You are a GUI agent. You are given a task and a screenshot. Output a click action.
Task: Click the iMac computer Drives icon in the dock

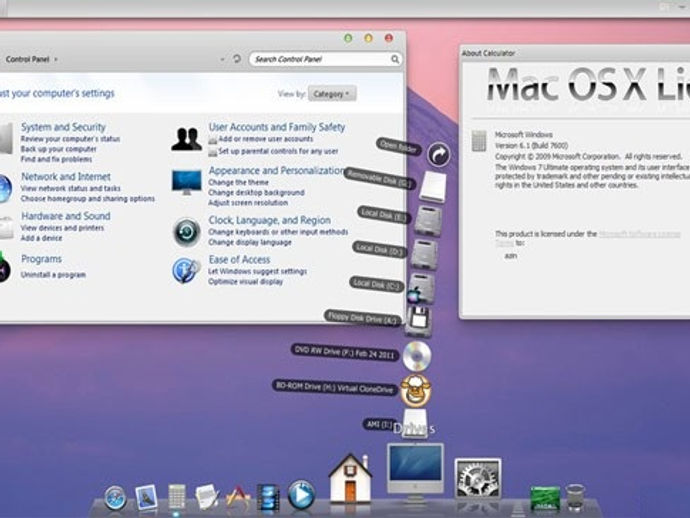click(415, 472)
